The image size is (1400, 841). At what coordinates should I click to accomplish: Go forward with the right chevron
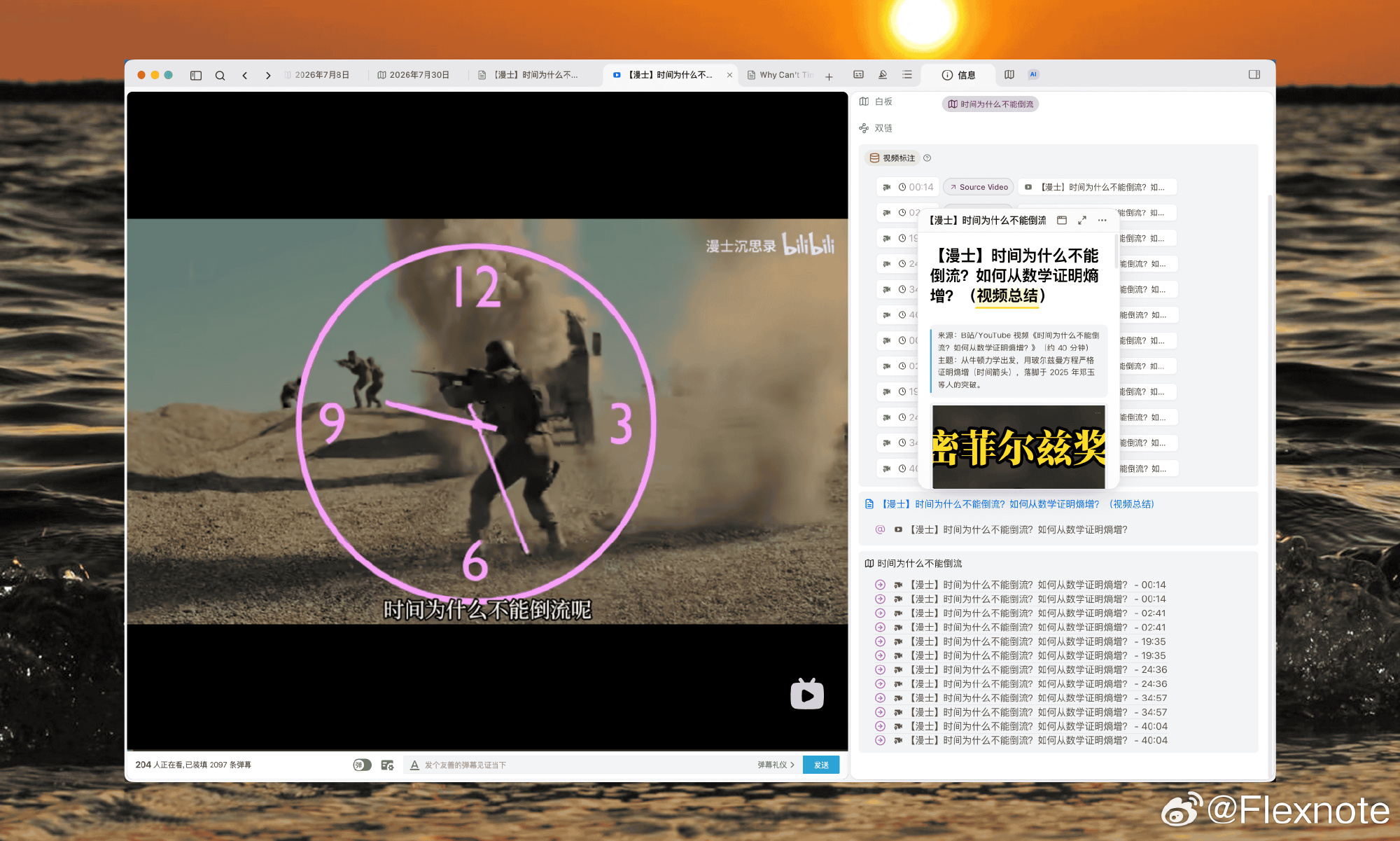pos(268,75)
